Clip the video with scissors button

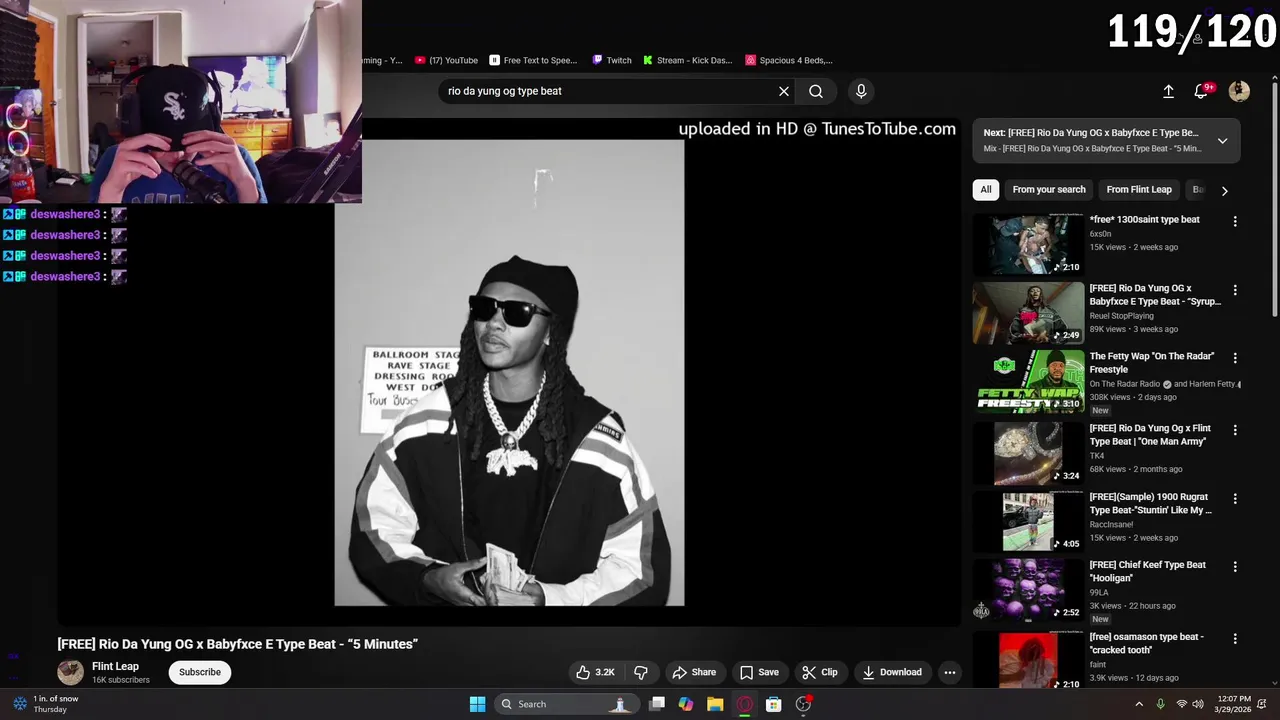pyautogui.click(x=819, y=672)
